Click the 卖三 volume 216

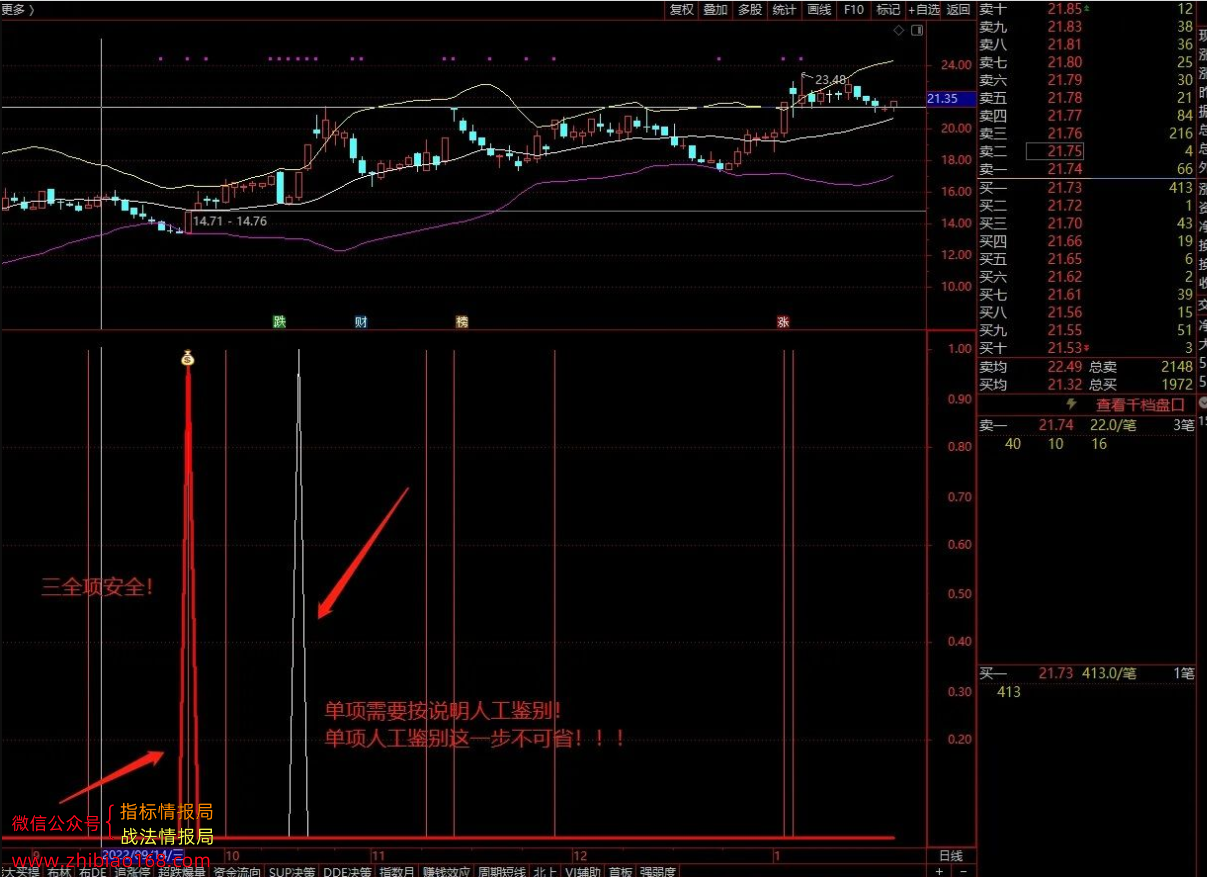[x=1181, y=134]
